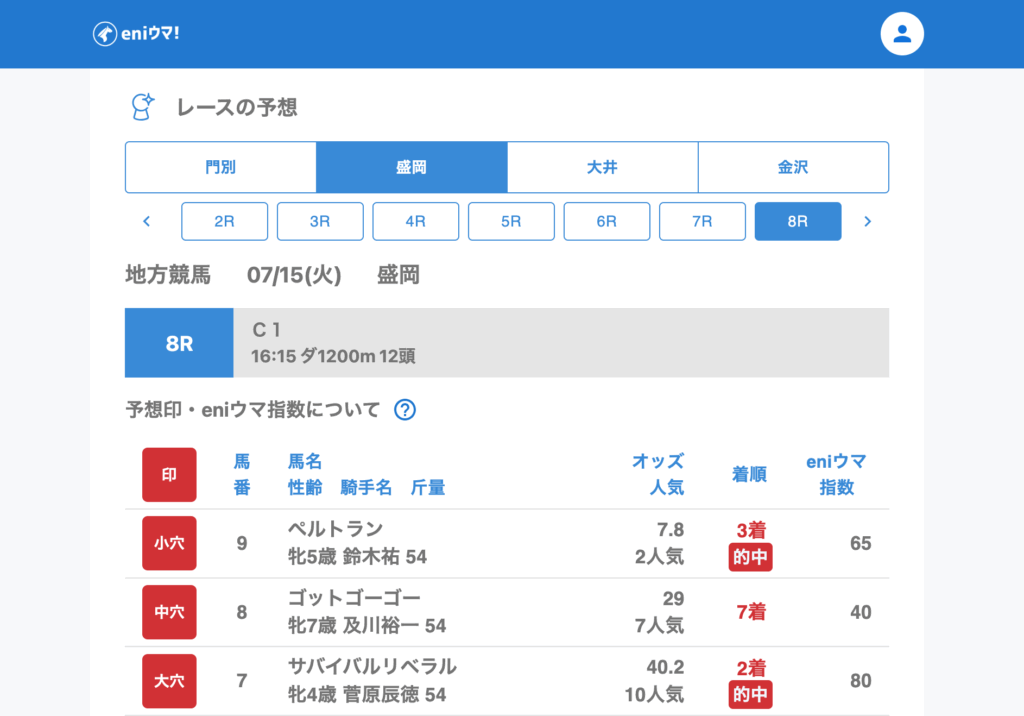Choose race 5R

point(511,222)
